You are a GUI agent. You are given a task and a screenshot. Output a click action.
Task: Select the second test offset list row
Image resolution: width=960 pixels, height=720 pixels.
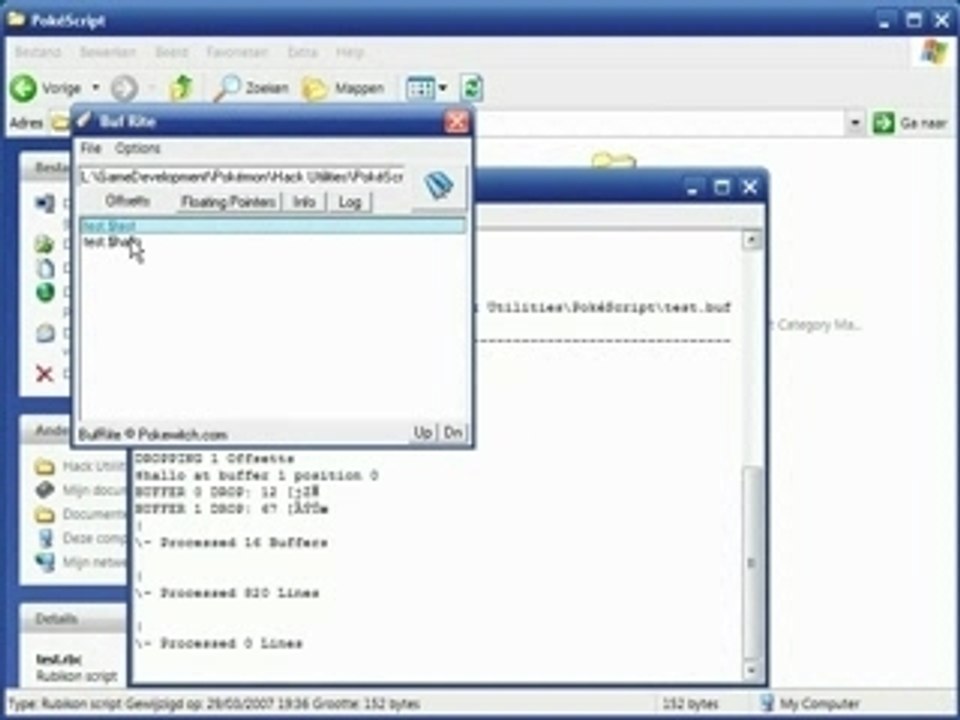click(273, 242)
